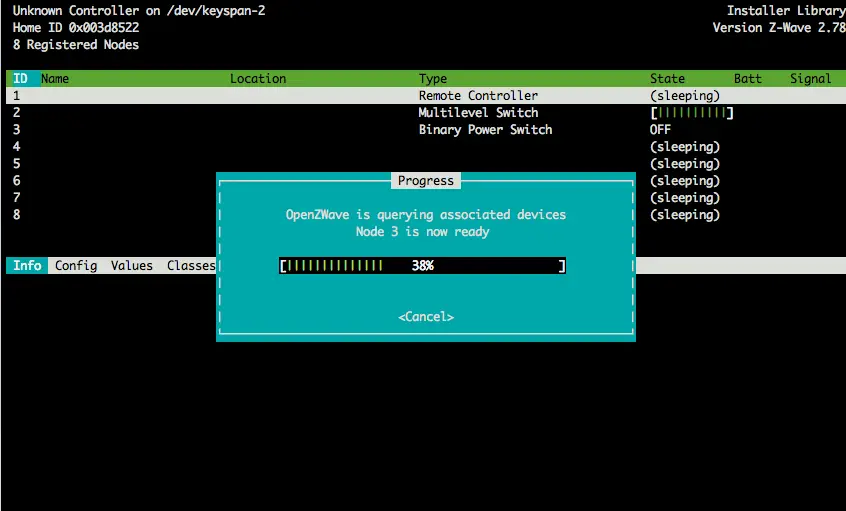Click the Name column header

pyautogui.click(x=54, y=79)
